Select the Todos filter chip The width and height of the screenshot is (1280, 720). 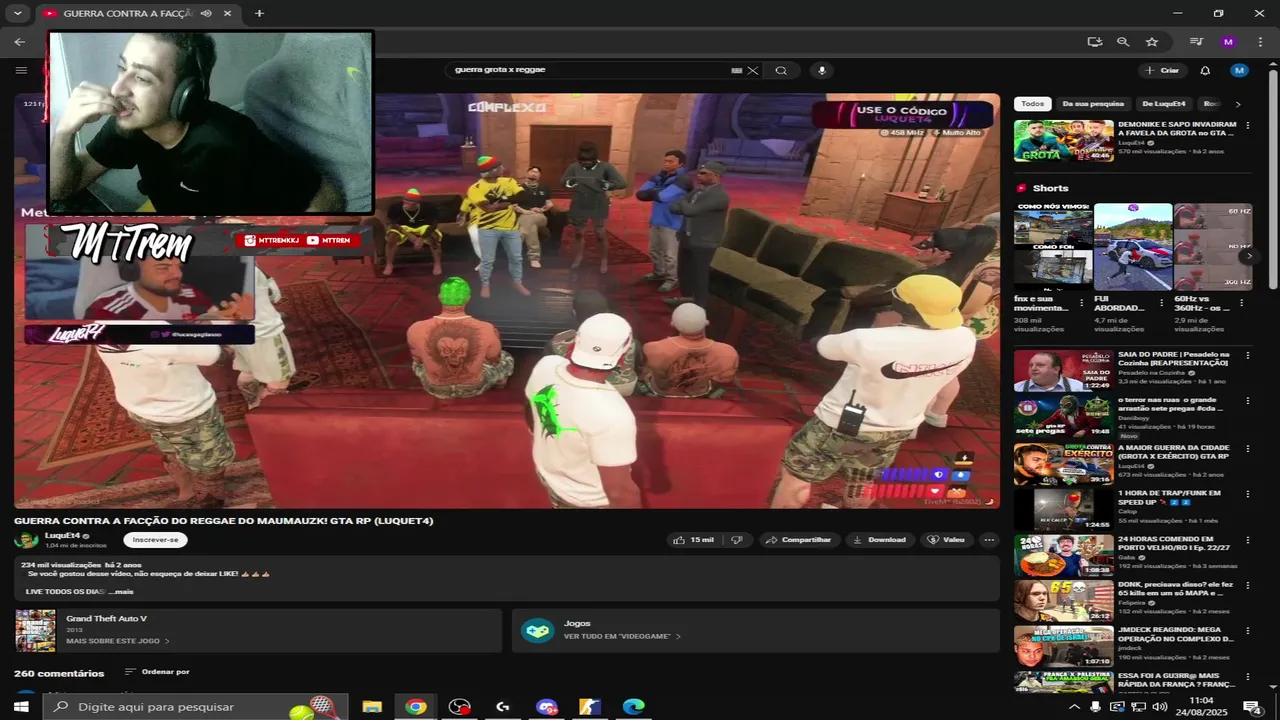[1033, 104]
